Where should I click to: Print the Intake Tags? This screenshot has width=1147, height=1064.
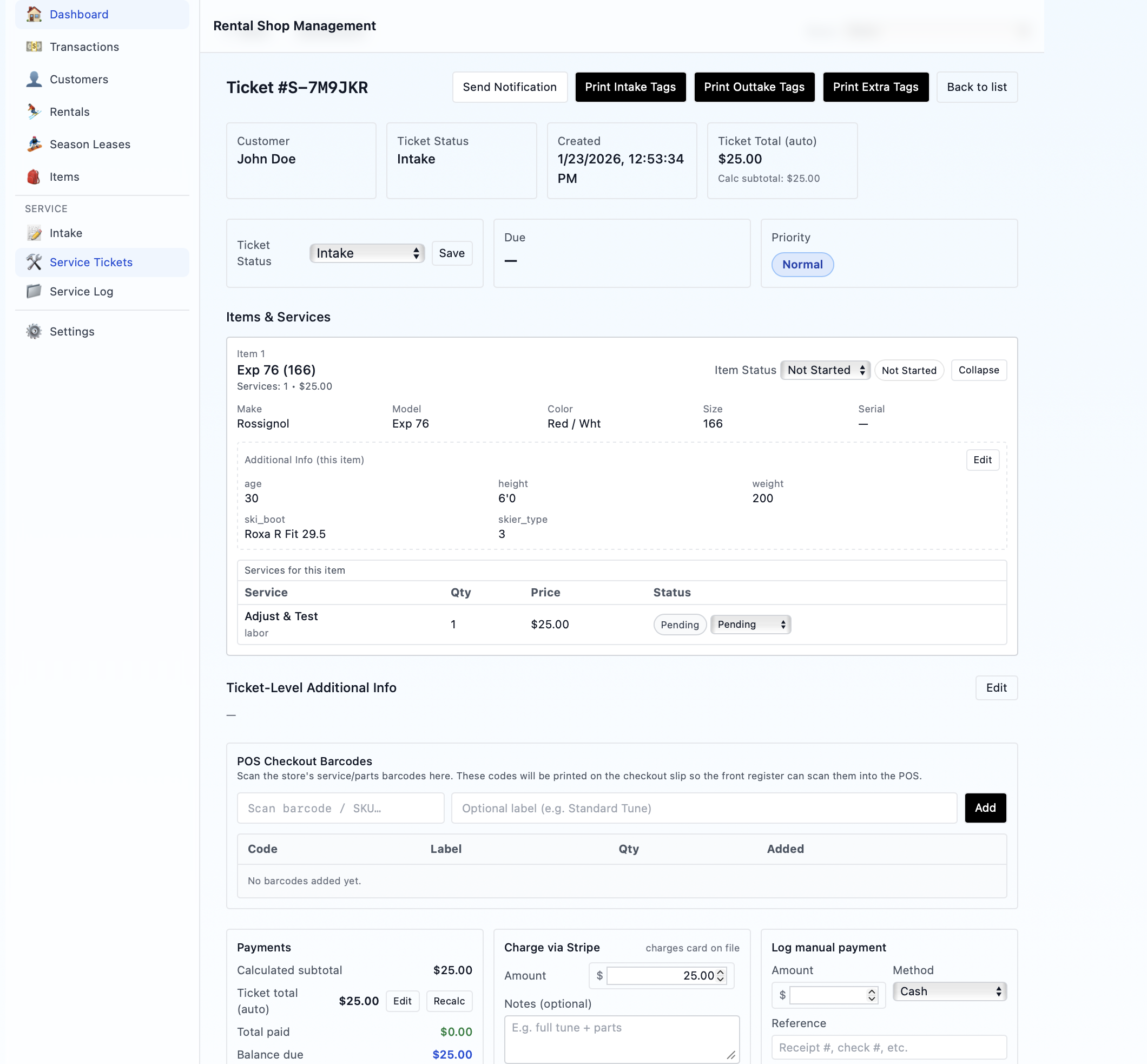click(x=630, y=87)
